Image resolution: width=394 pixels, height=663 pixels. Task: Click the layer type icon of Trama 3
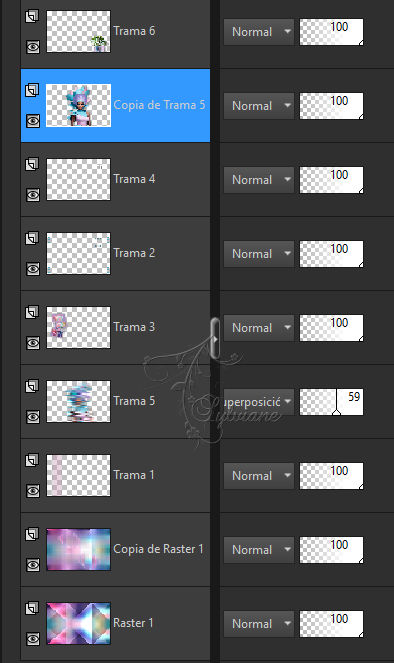tap(32, 312)
